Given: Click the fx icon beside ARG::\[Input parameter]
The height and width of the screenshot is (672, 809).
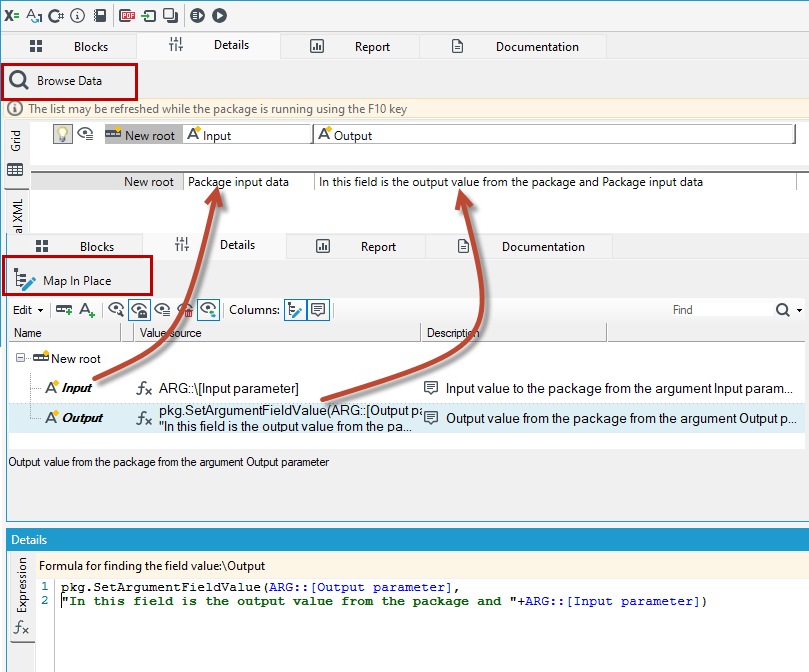Looking at the screenshot, I should pyautogui.click(x=144, y=388).
